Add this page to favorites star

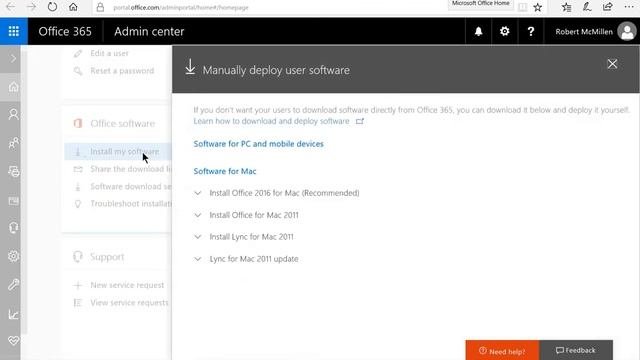pyautogui.click(x=538, y=7)
